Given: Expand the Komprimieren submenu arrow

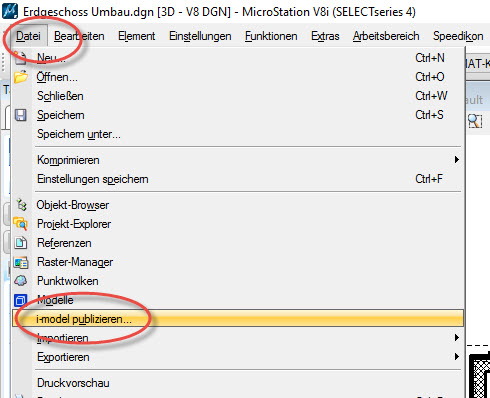Looking at the screenshot, I should click(x=457, y=160).
